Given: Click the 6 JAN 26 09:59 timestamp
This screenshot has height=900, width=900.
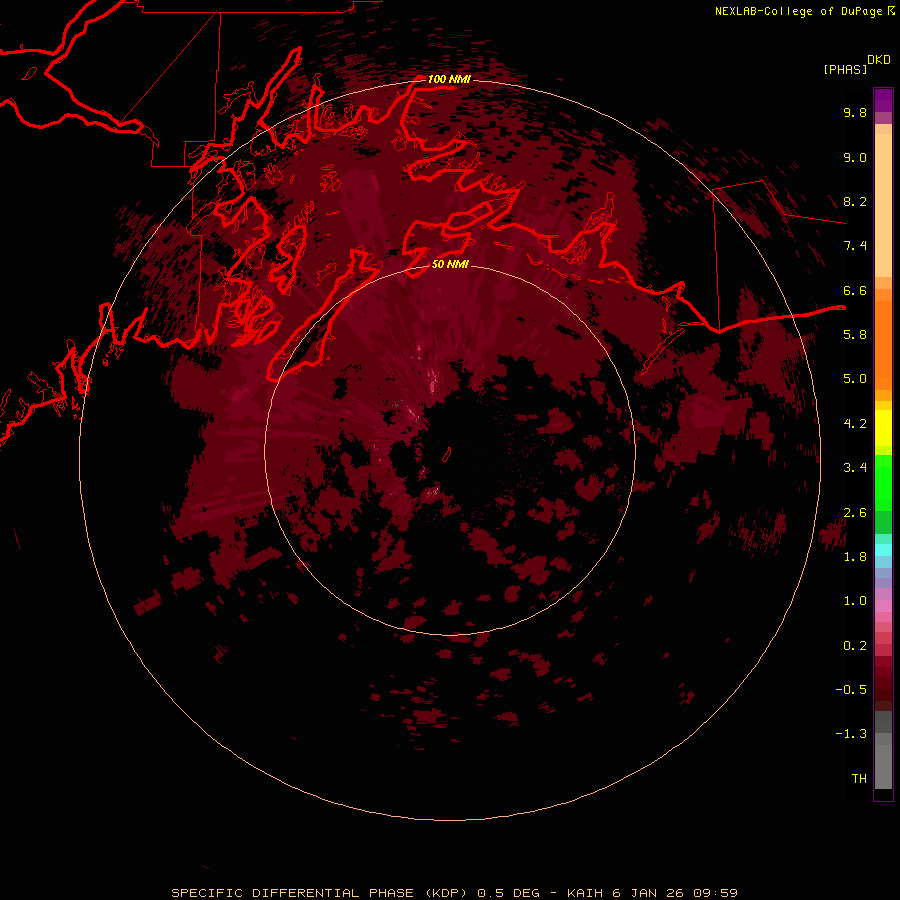Looking at the screenshot, I should pyautogui.click(x=674, y=893).
